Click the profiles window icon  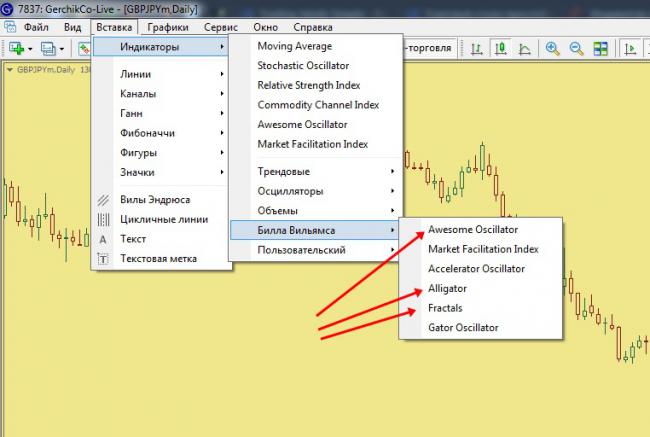[48, 49]
